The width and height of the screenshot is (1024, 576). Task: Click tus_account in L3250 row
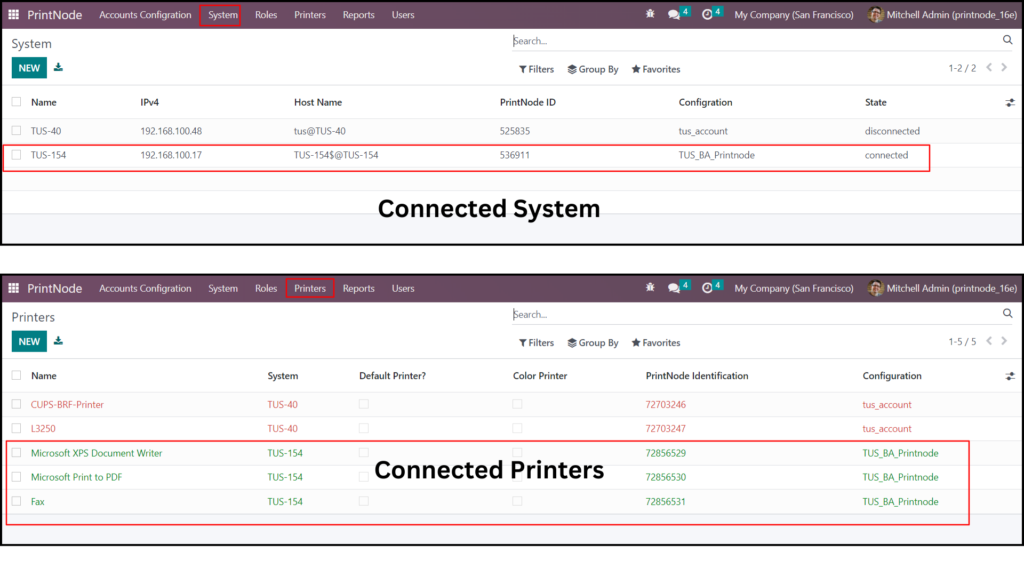click(x=887, y=428)
